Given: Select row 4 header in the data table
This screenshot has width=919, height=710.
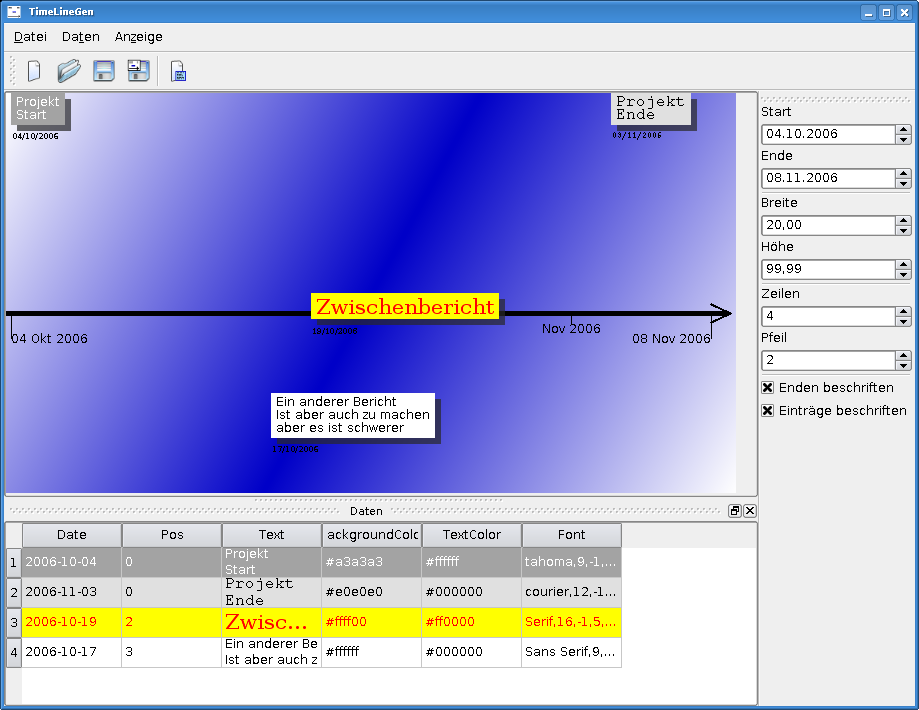Looking at the screenshot, I should tap(13, 652).
